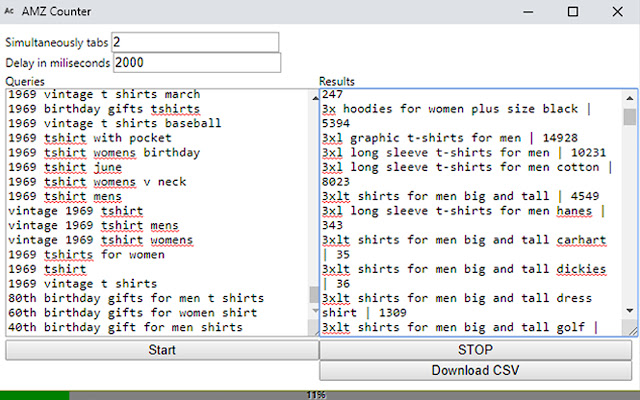Click the Results box resize grip
Screen dimensions: 640x400
click(x=631, y=329)
